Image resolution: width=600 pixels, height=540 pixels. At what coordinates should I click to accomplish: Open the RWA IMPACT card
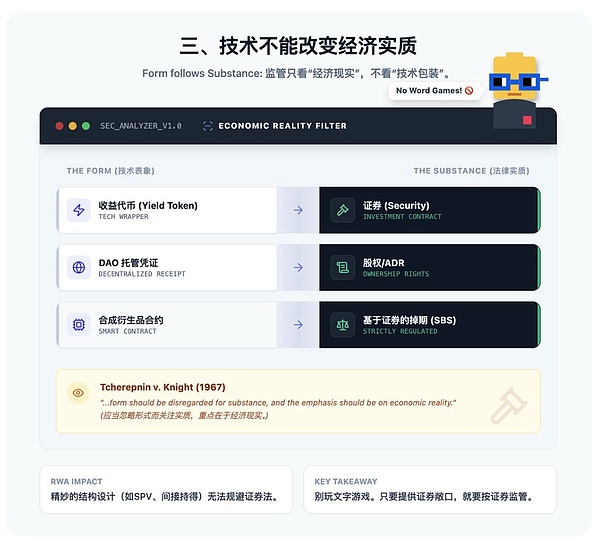click(166, 489)
